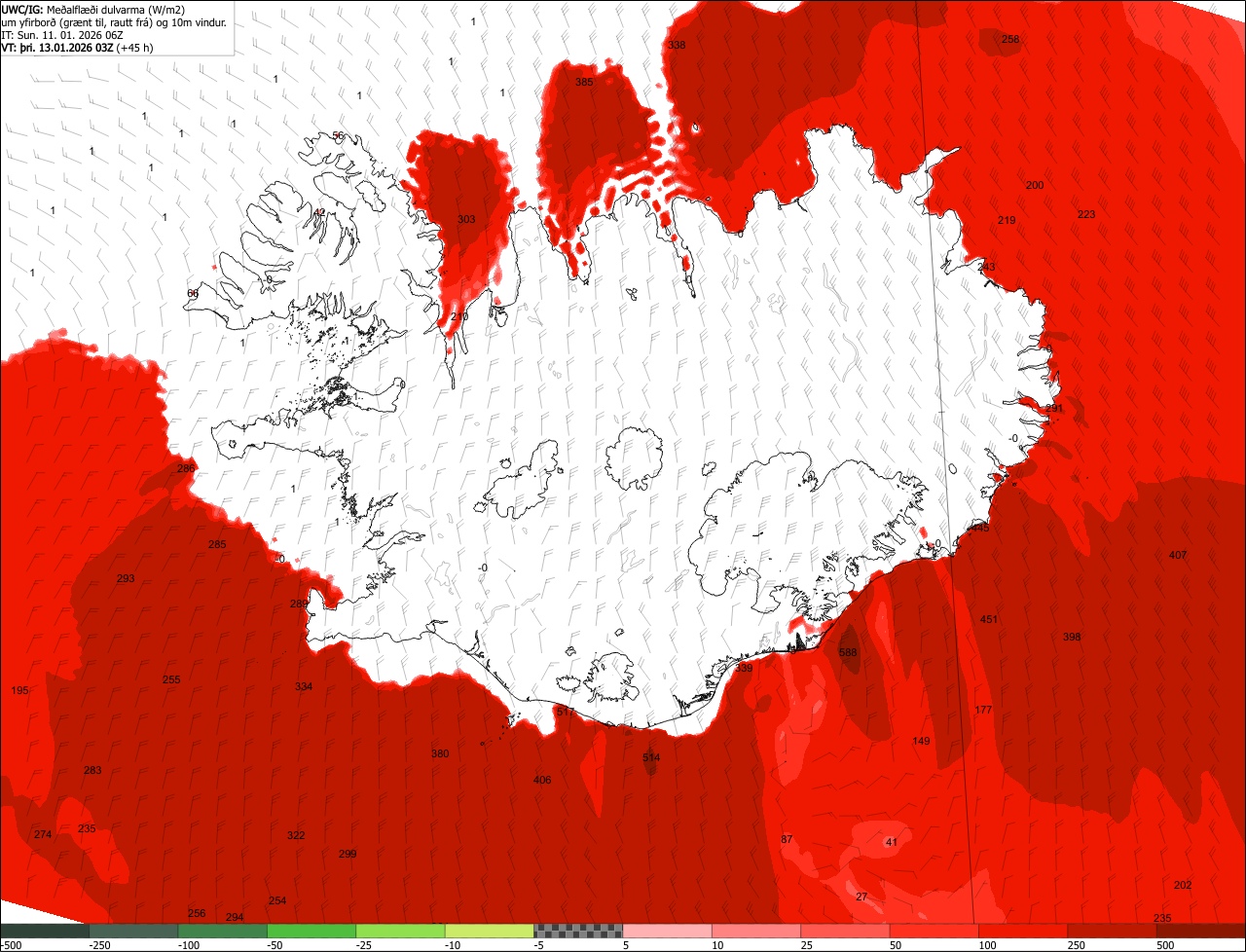This screenshot has width=1246, height=952.
Task: Click the yellow-green swatch between -10 and -5
Action: tap(489, 931)
